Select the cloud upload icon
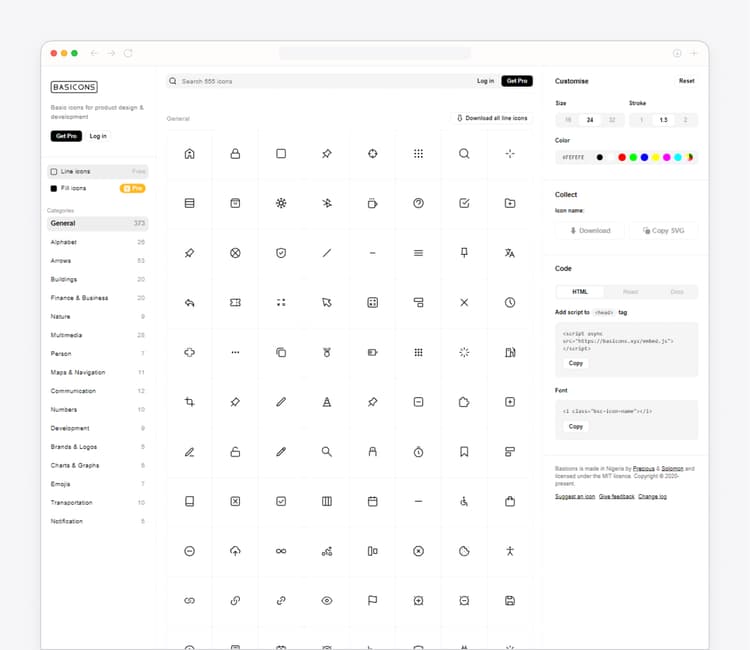 click(x=235, y=551)
